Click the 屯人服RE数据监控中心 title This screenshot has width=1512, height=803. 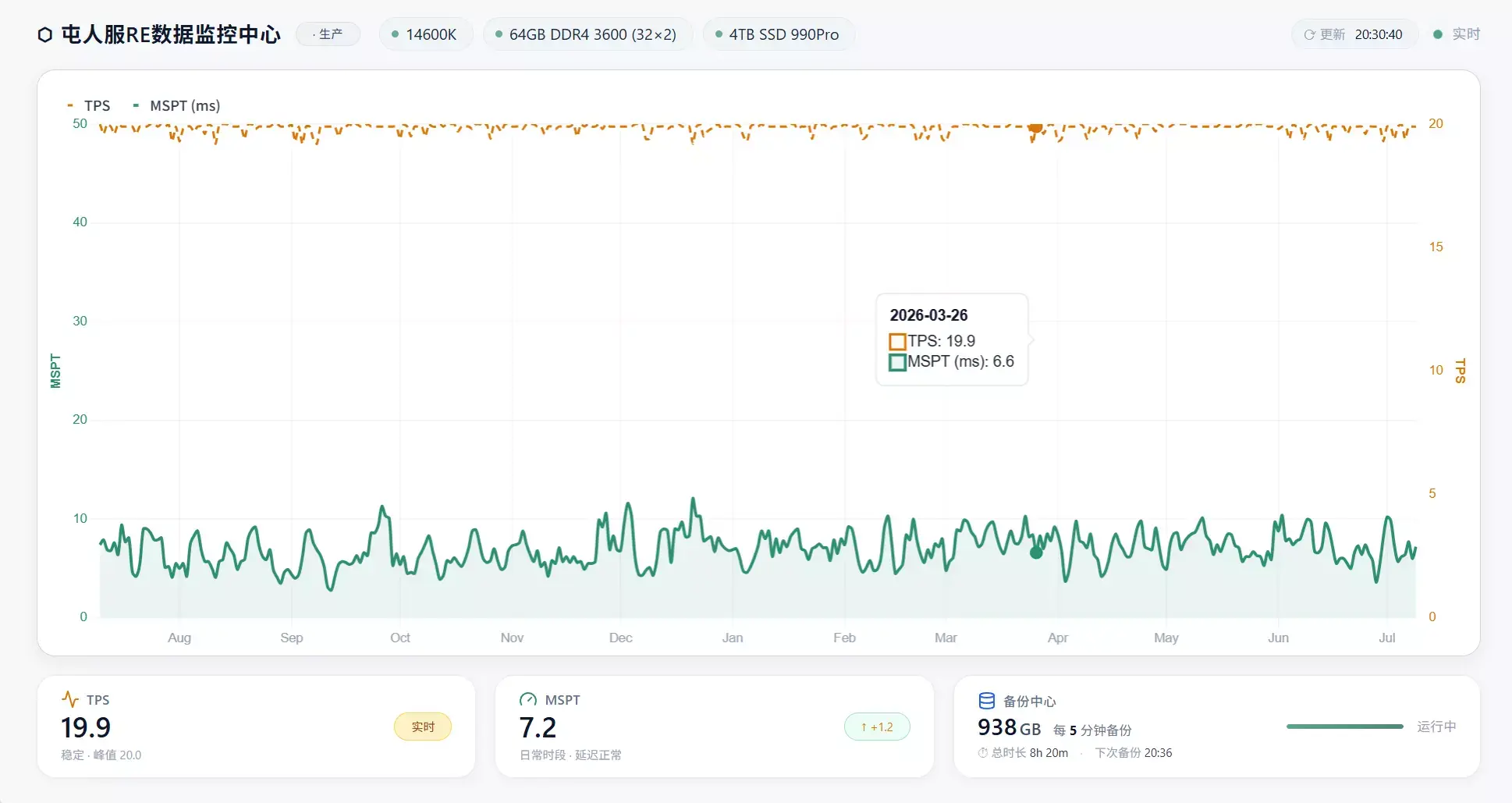coord(171,34)
